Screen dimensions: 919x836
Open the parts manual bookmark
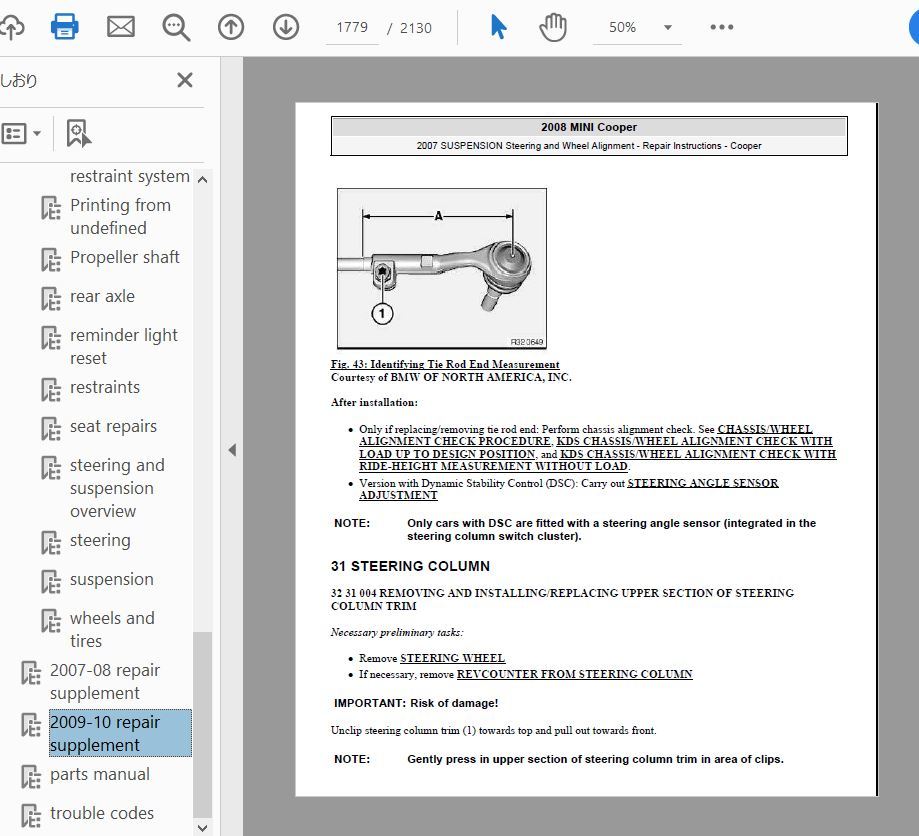tap(100, 774)
